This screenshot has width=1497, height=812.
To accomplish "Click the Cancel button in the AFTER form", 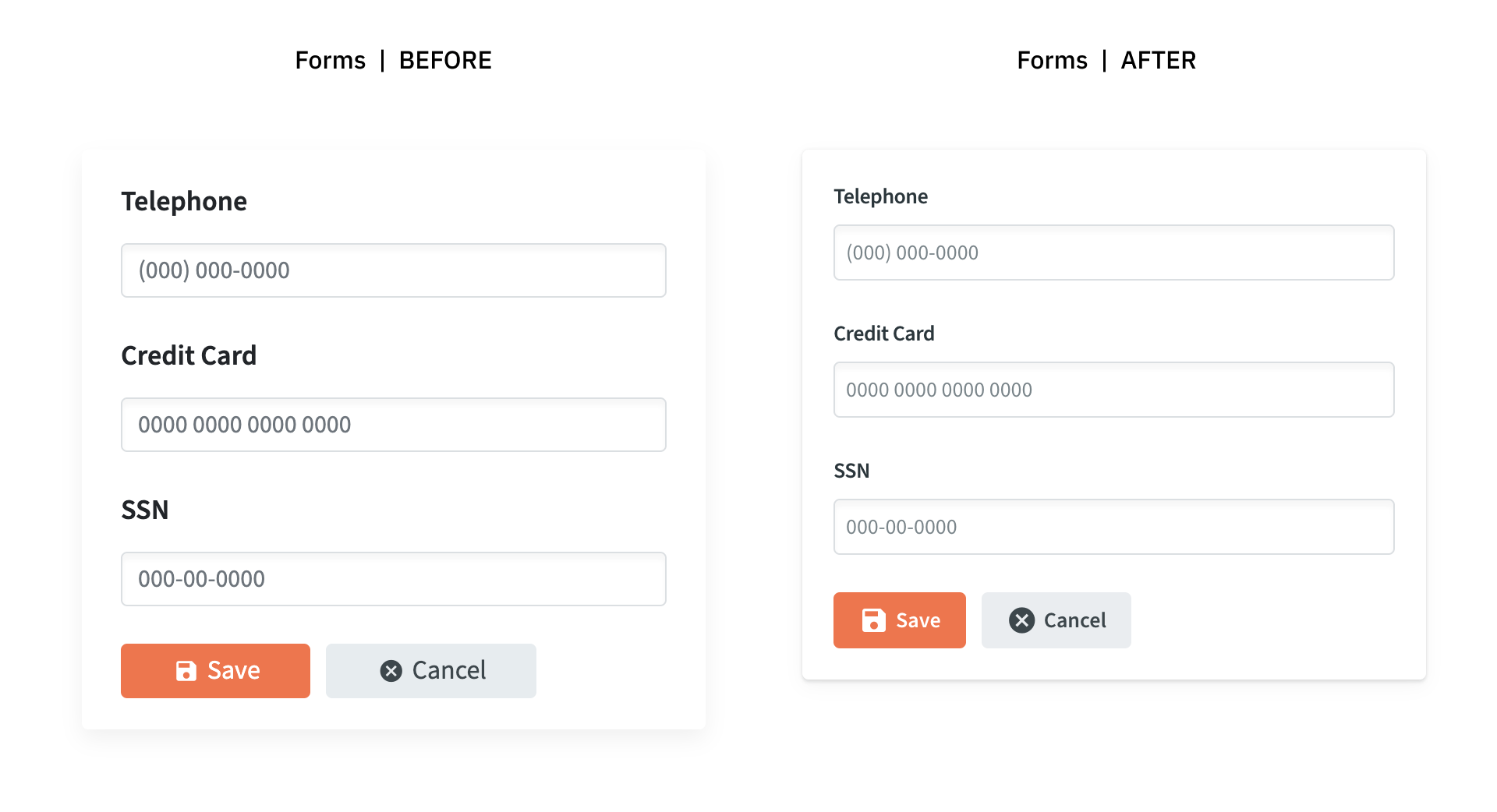I will coord(1056,620).
